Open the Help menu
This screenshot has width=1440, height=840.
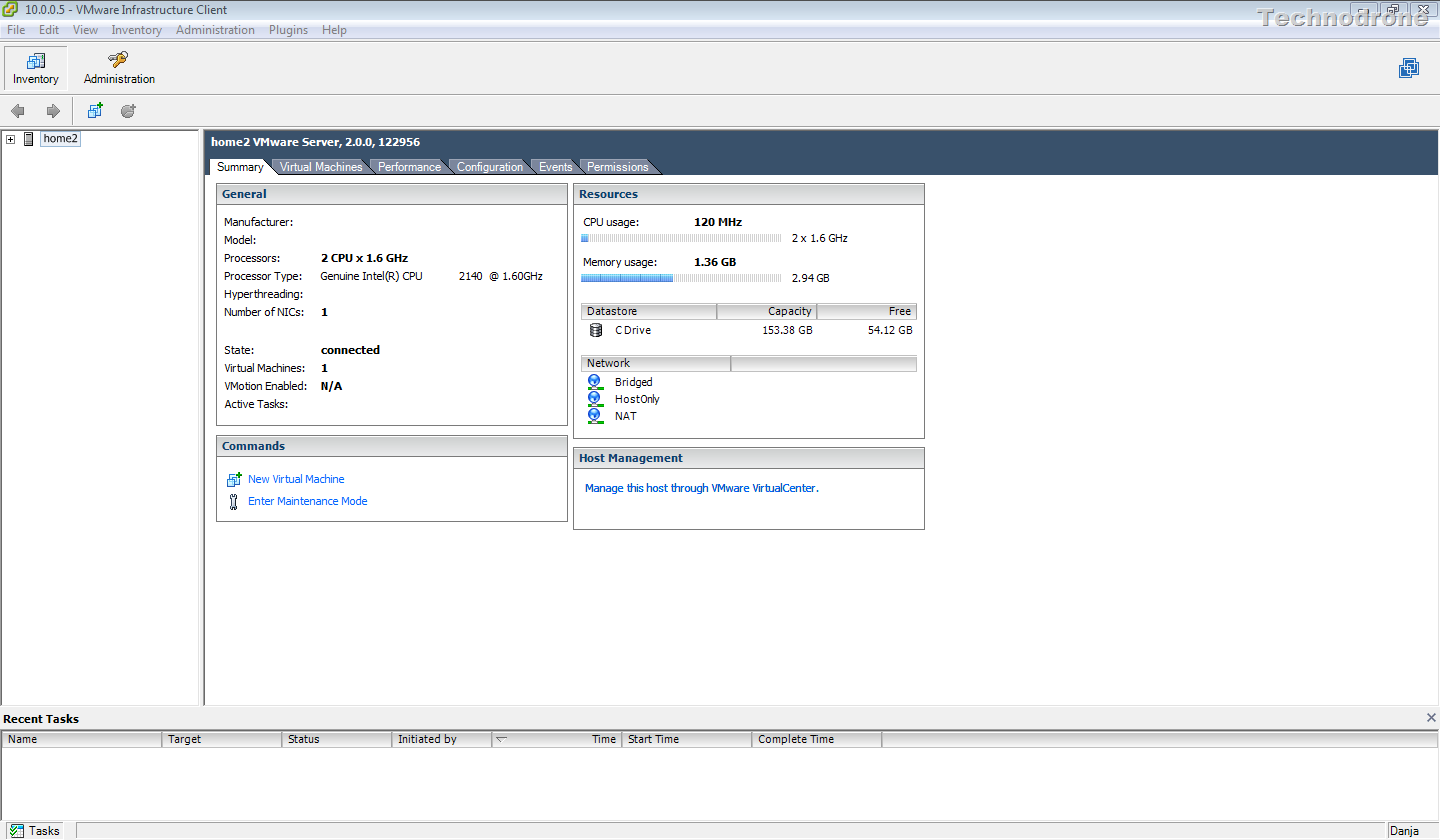click(334, 30)
